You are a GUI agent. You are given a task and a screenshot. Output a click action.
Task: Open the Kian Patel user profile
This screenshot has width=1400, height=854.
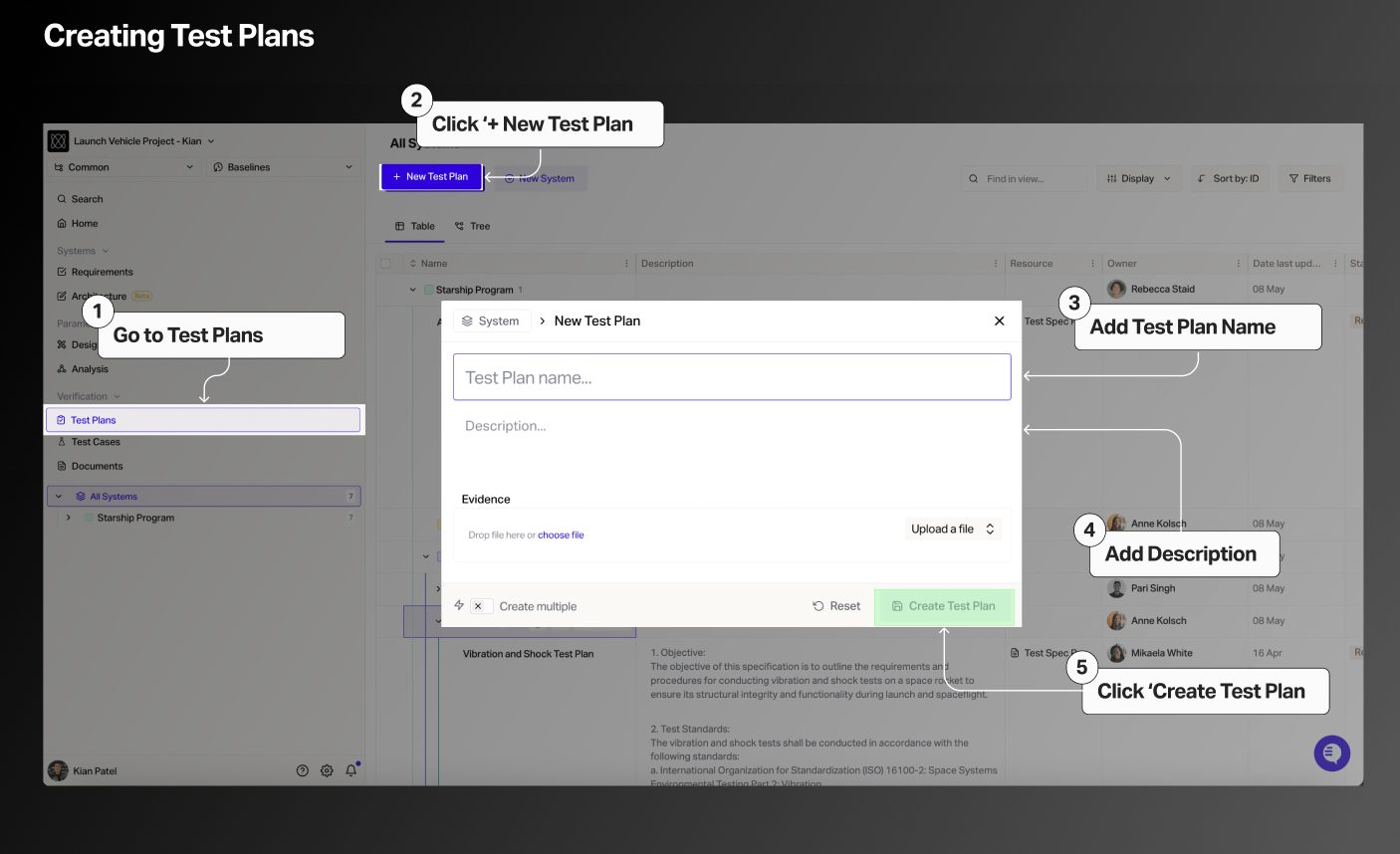(84, 771)
